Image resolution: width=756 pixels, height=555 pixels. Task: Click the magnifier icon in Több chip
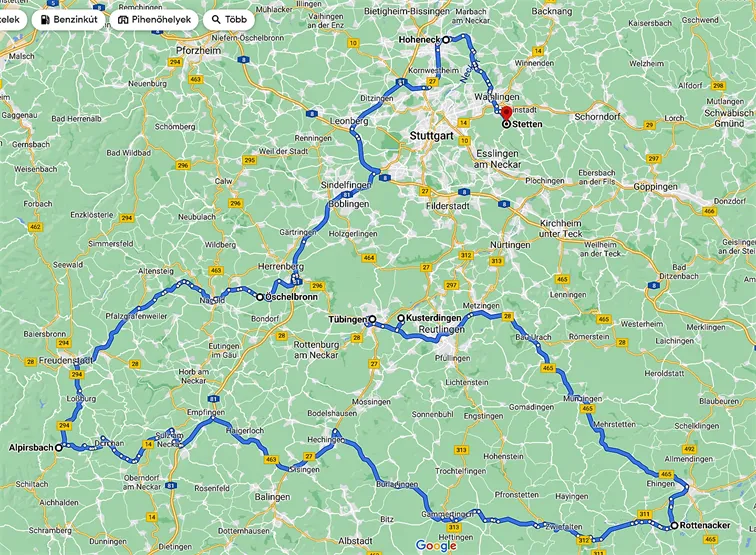coord(216,20)
